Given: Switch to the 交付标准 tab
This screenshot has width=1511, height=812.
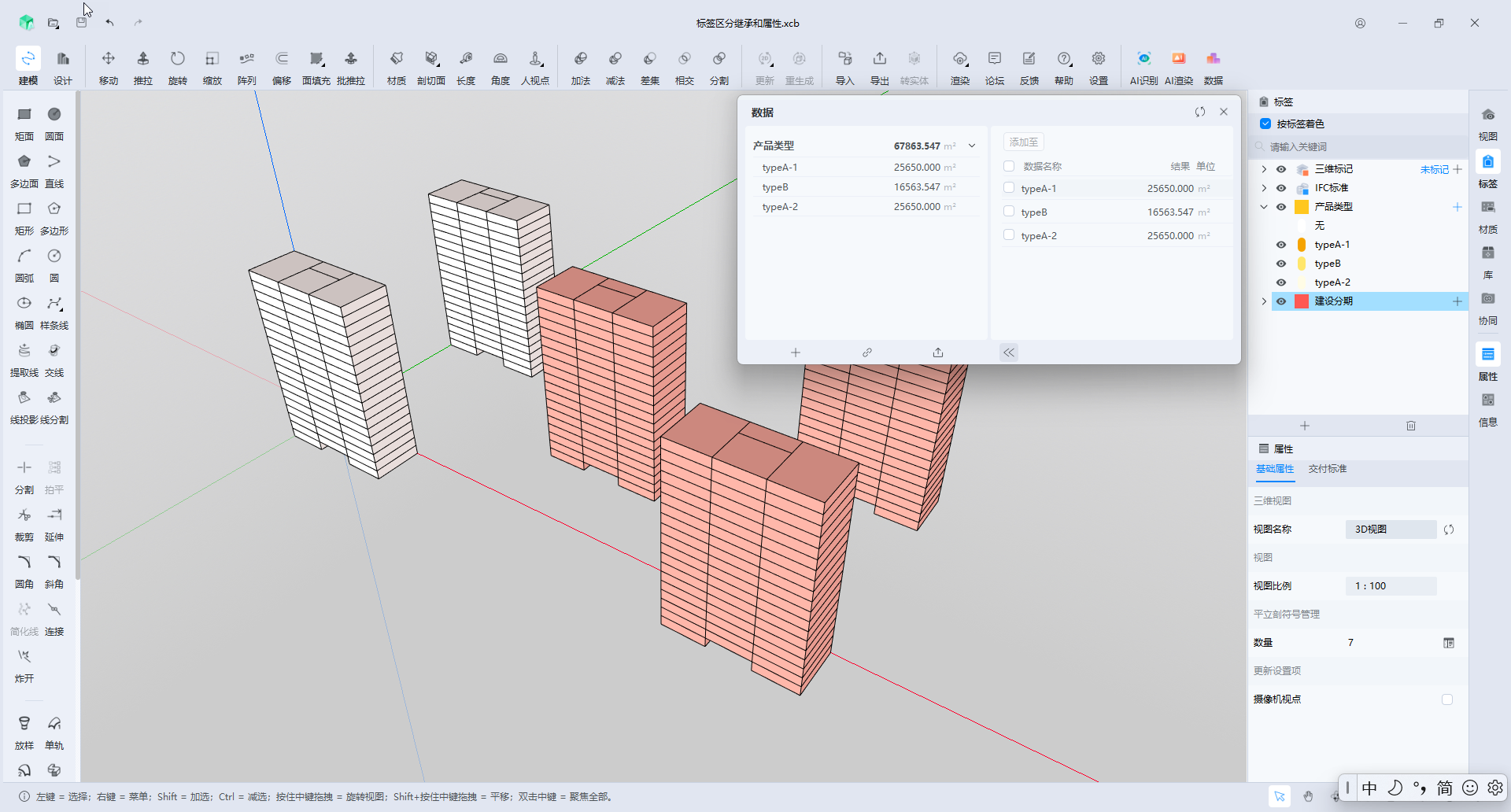Looking at the screenshot, I should point(1327,469).
